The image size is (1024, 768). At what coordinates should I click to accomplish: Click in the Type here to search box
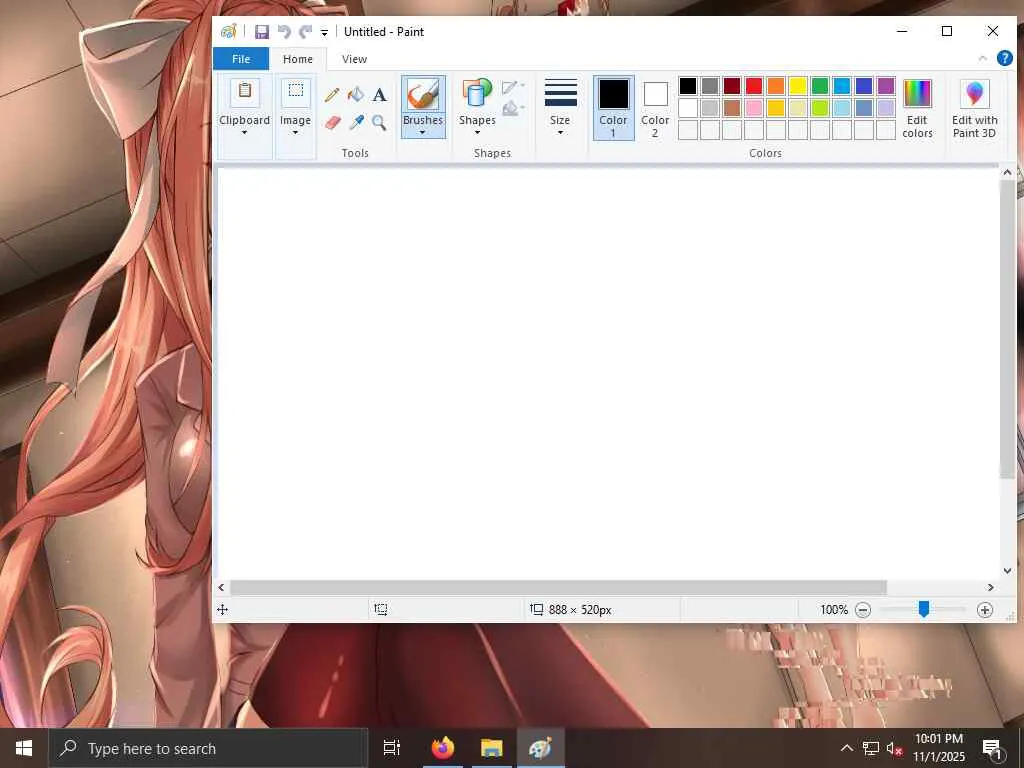coord(208,748)
